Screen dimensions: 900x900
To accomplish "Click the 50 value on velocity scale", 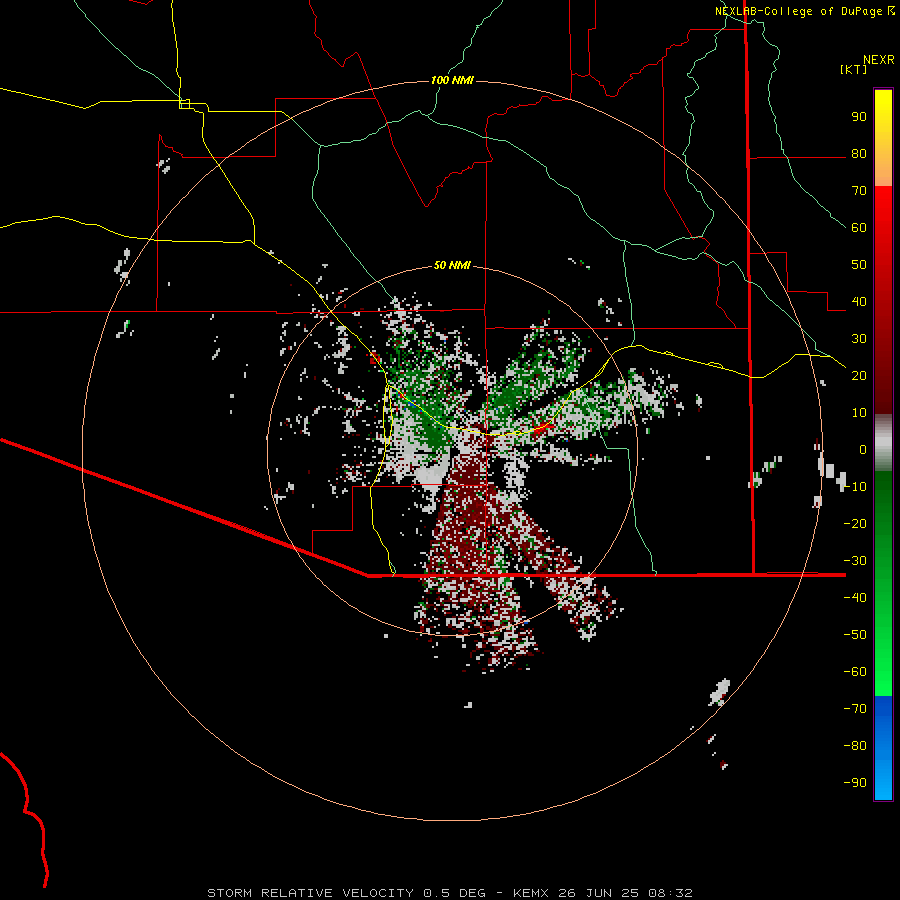I will pos(859,265).
